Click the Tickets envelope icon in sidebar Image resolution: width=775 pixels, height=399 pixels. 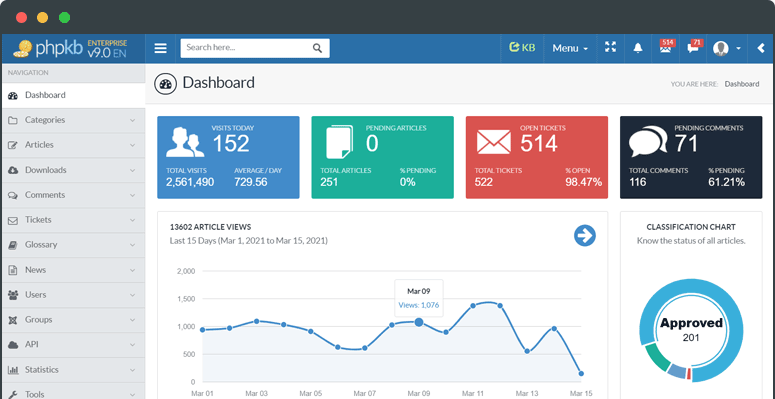[13, 220]
